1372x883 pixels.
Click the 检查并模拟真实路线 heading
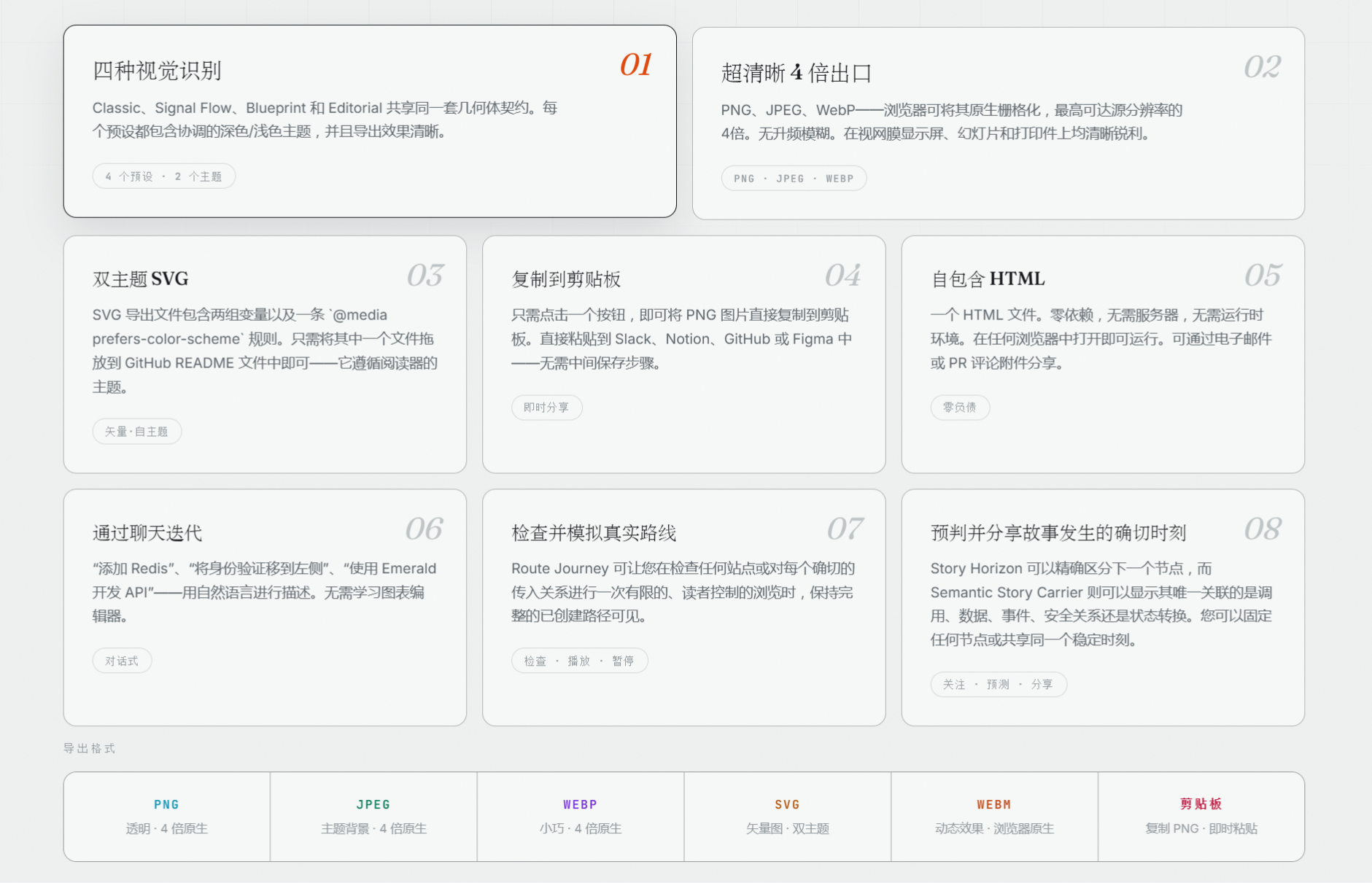[x=594, y=533]
